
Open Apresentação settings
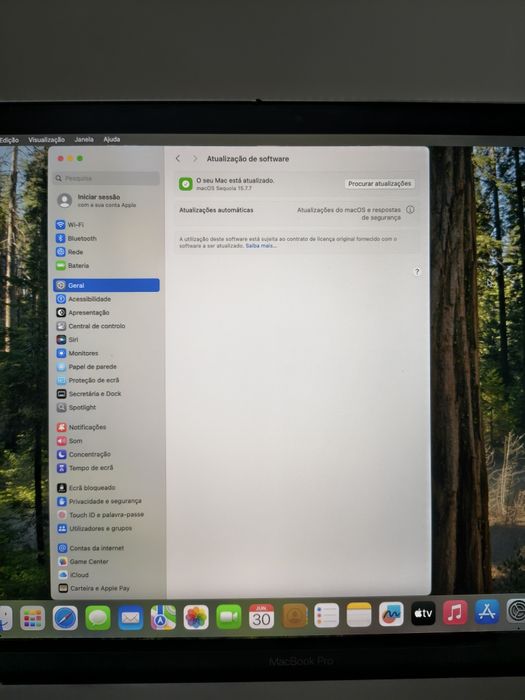(106, 312)
